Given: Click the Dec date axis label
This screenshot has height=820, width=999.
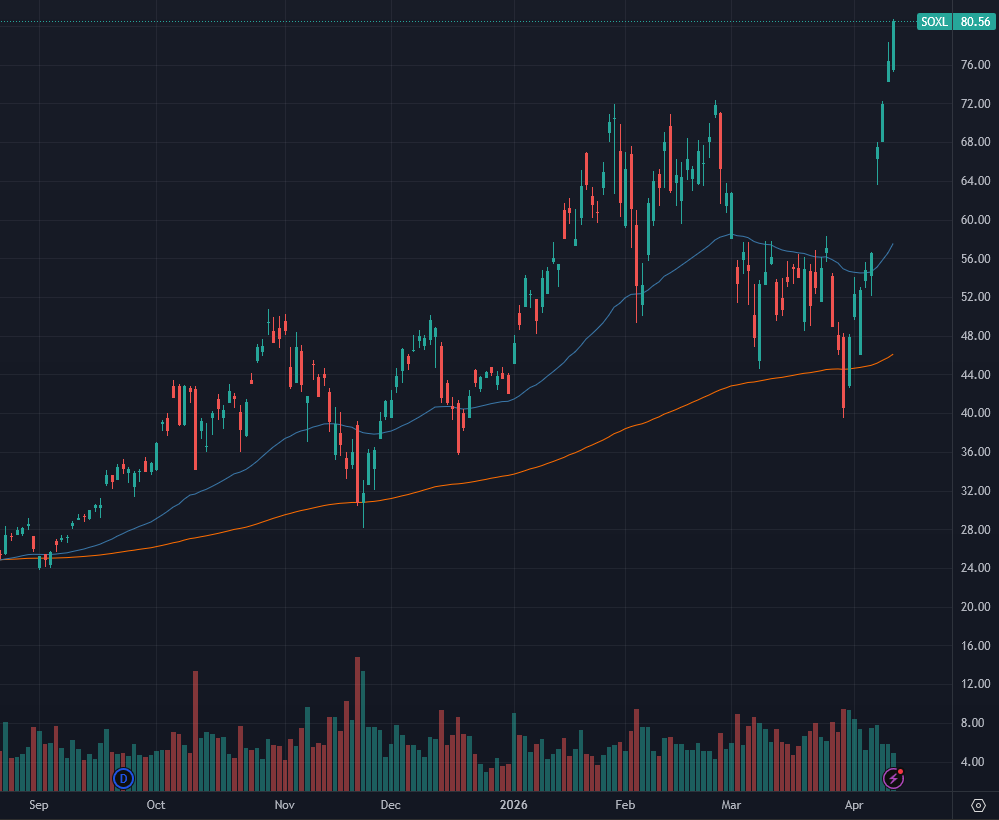Looking at the screenshot, I should pyautogui.click(x=391, y=805).
